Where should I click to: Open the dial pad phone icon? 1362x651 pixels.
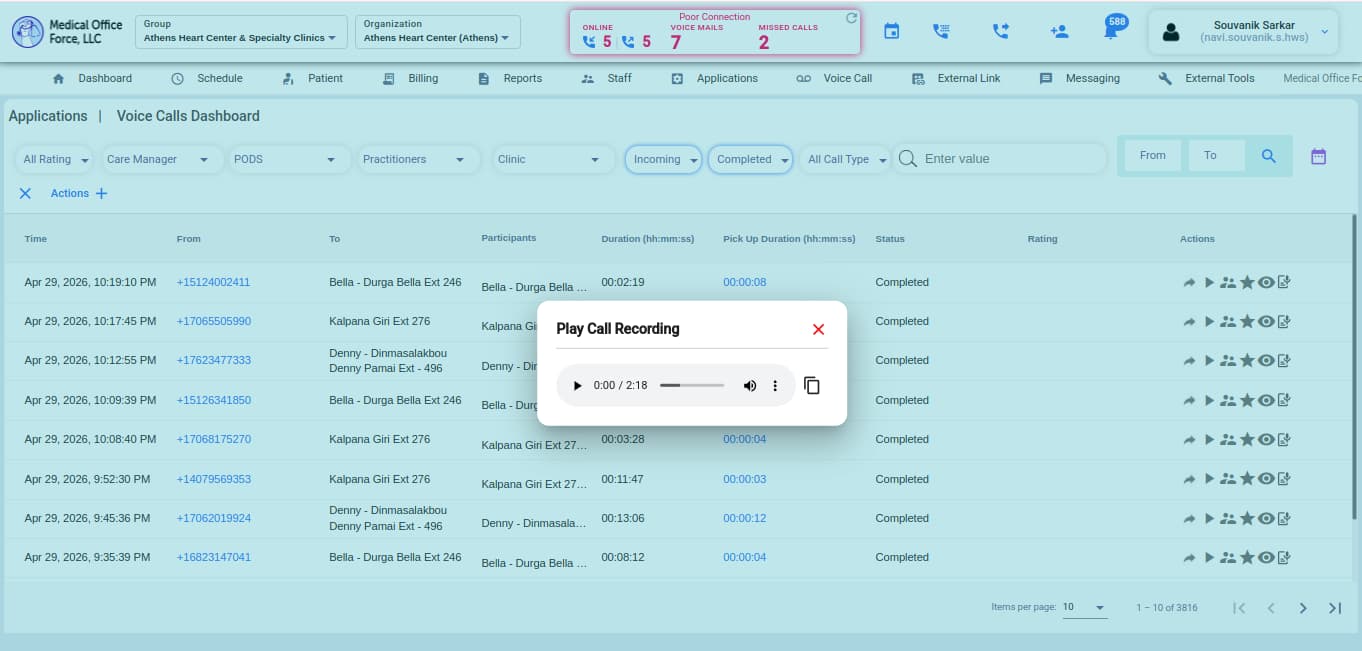941,32
